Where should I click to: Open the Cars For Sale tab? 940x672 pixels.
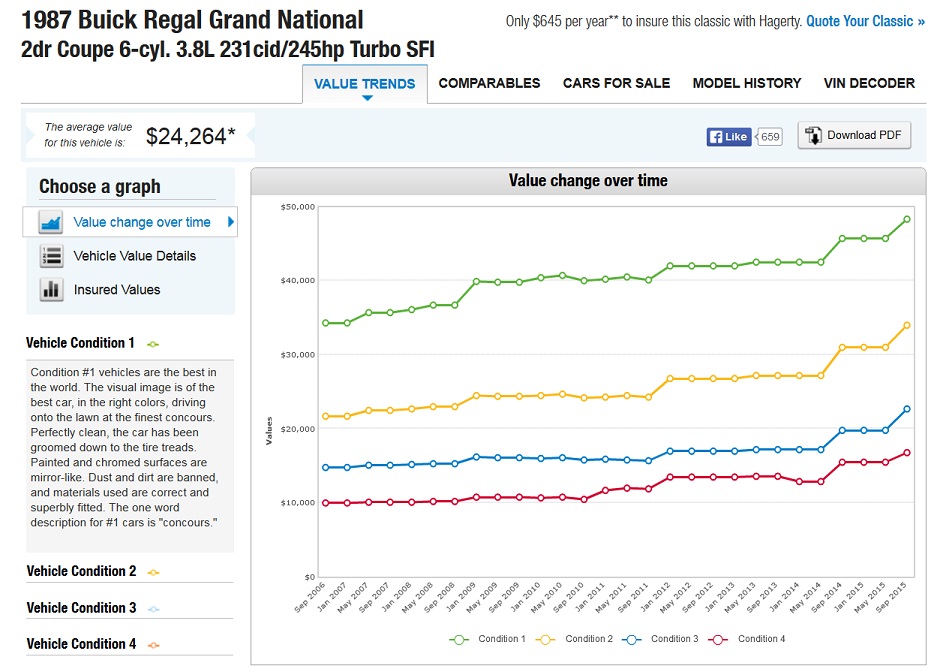click(x=616, y=83)
